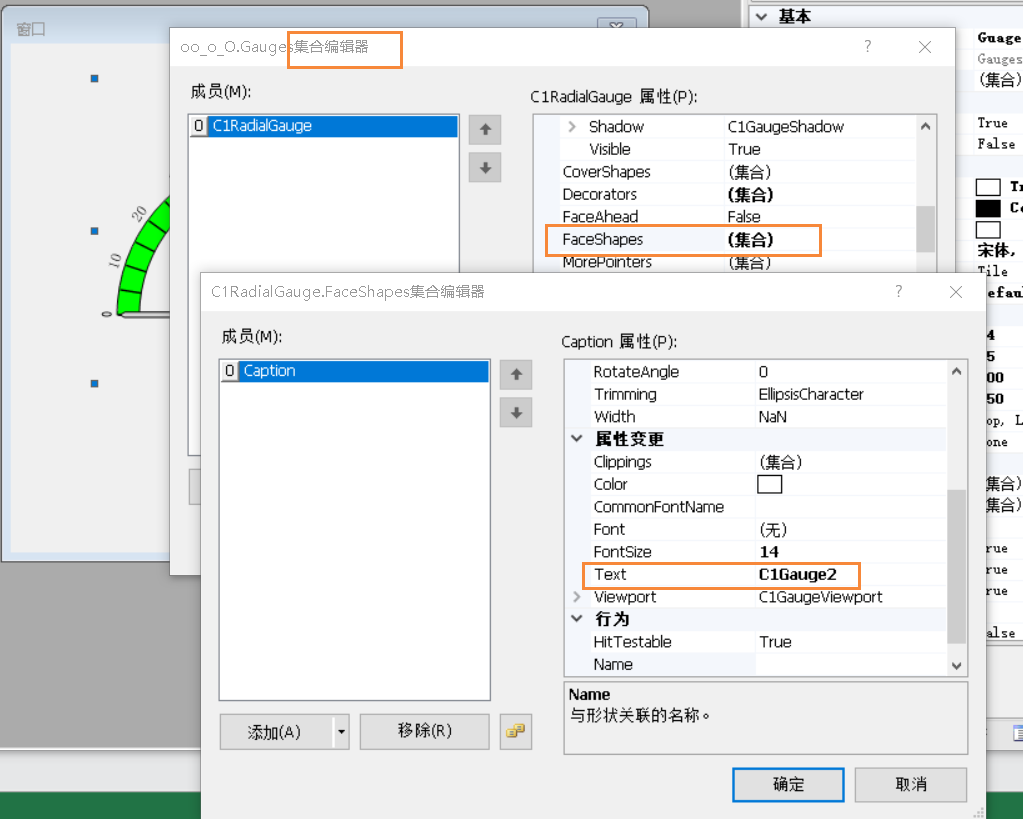Collapse 属性变更 category
This screenshot has width=1023, height=819.
(x=577, y=439)
